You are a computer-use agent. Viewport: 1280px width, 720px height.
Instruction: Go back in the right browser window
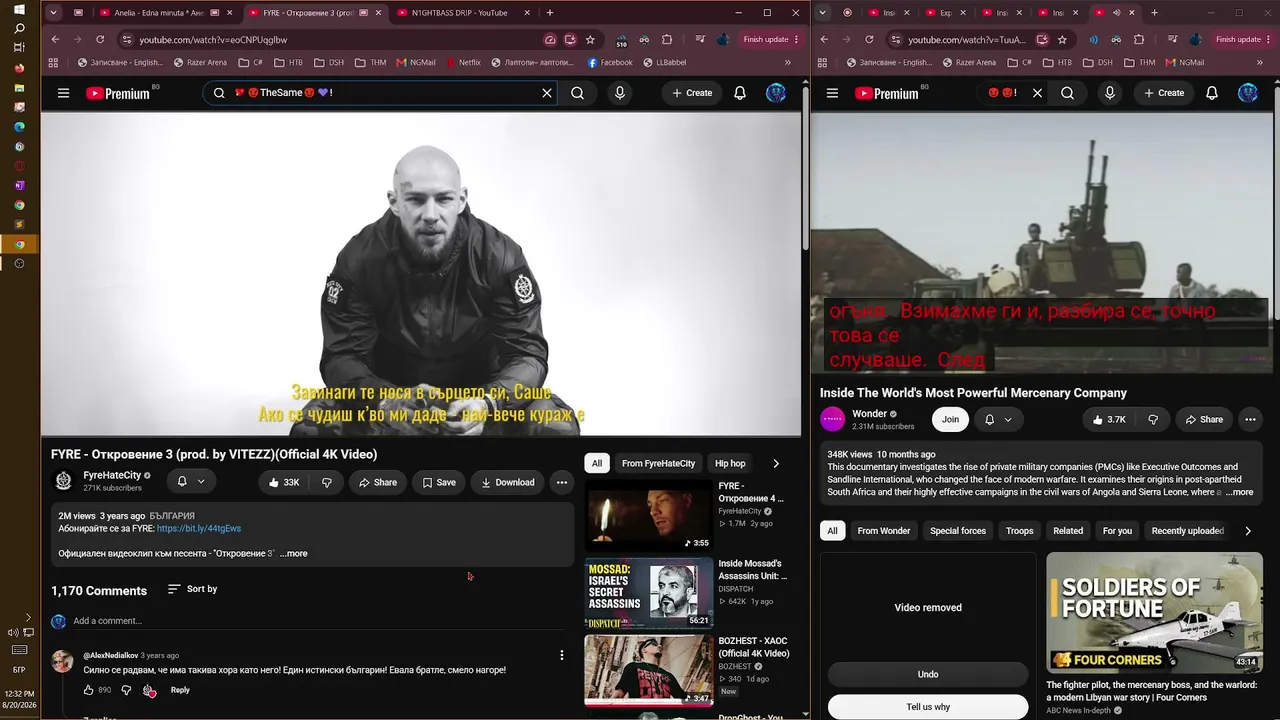pos(824,39)
